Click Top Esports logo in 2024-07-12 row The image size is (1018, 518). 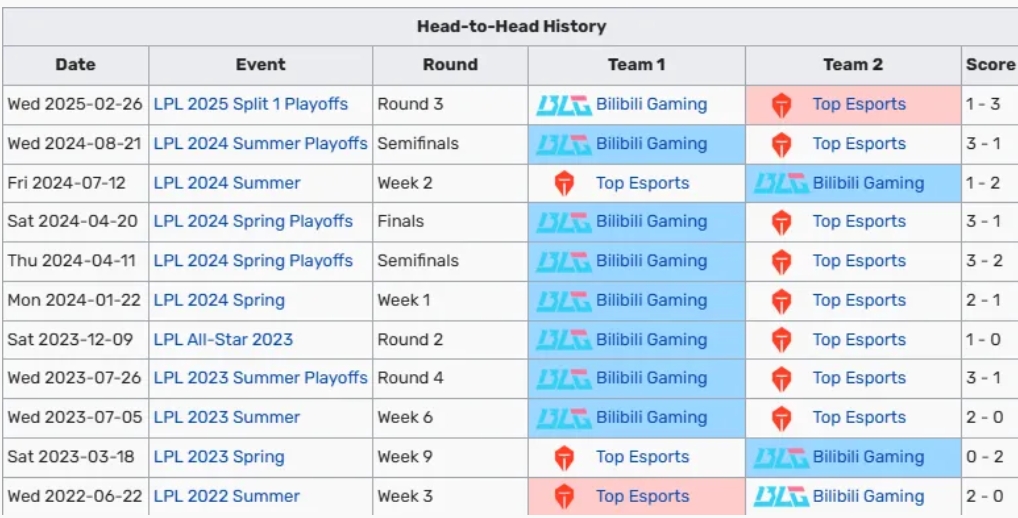565,183
